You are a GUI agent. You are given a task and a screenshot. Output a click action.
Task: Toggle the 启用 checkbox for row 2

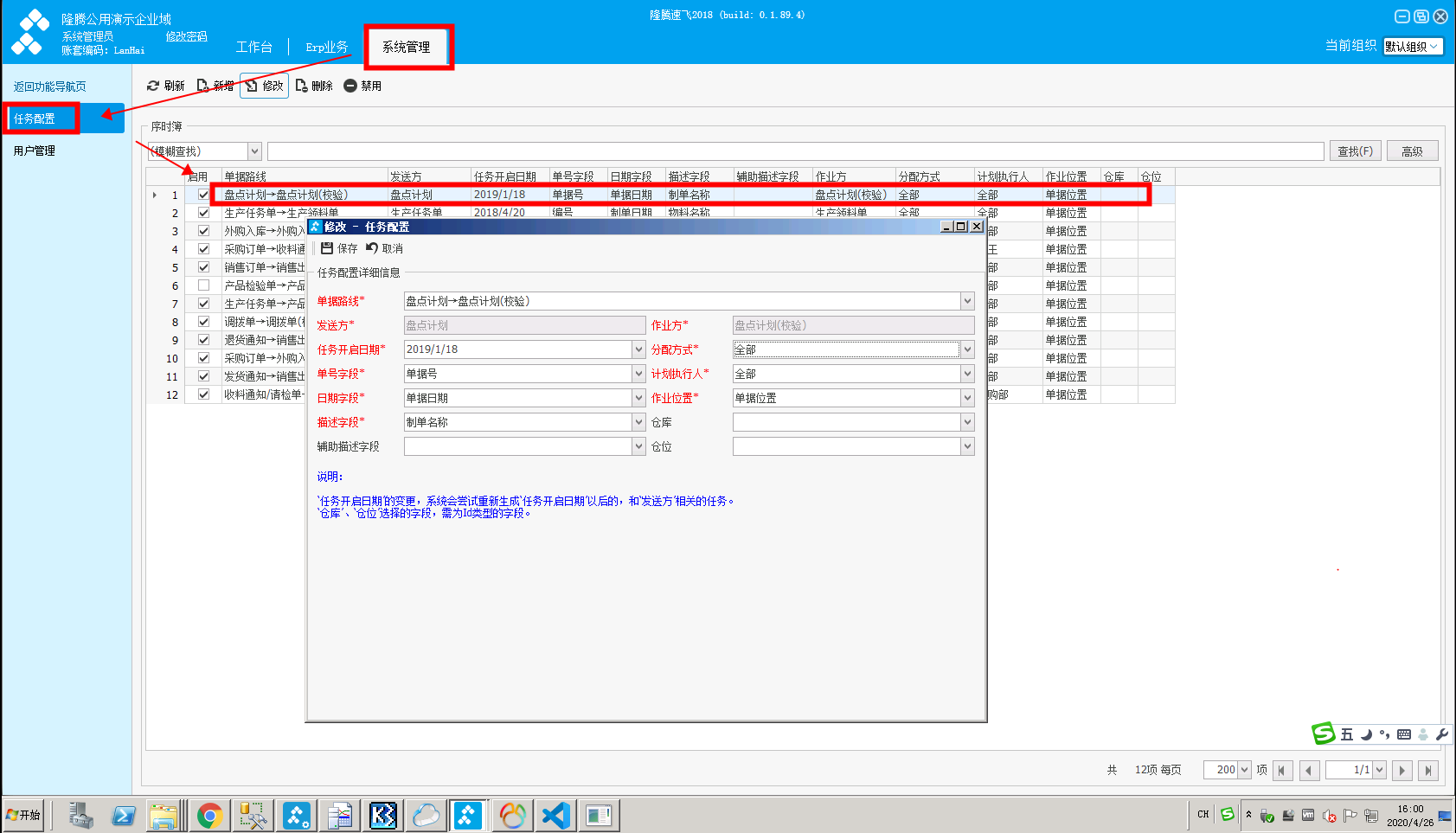tap(203, 213)
